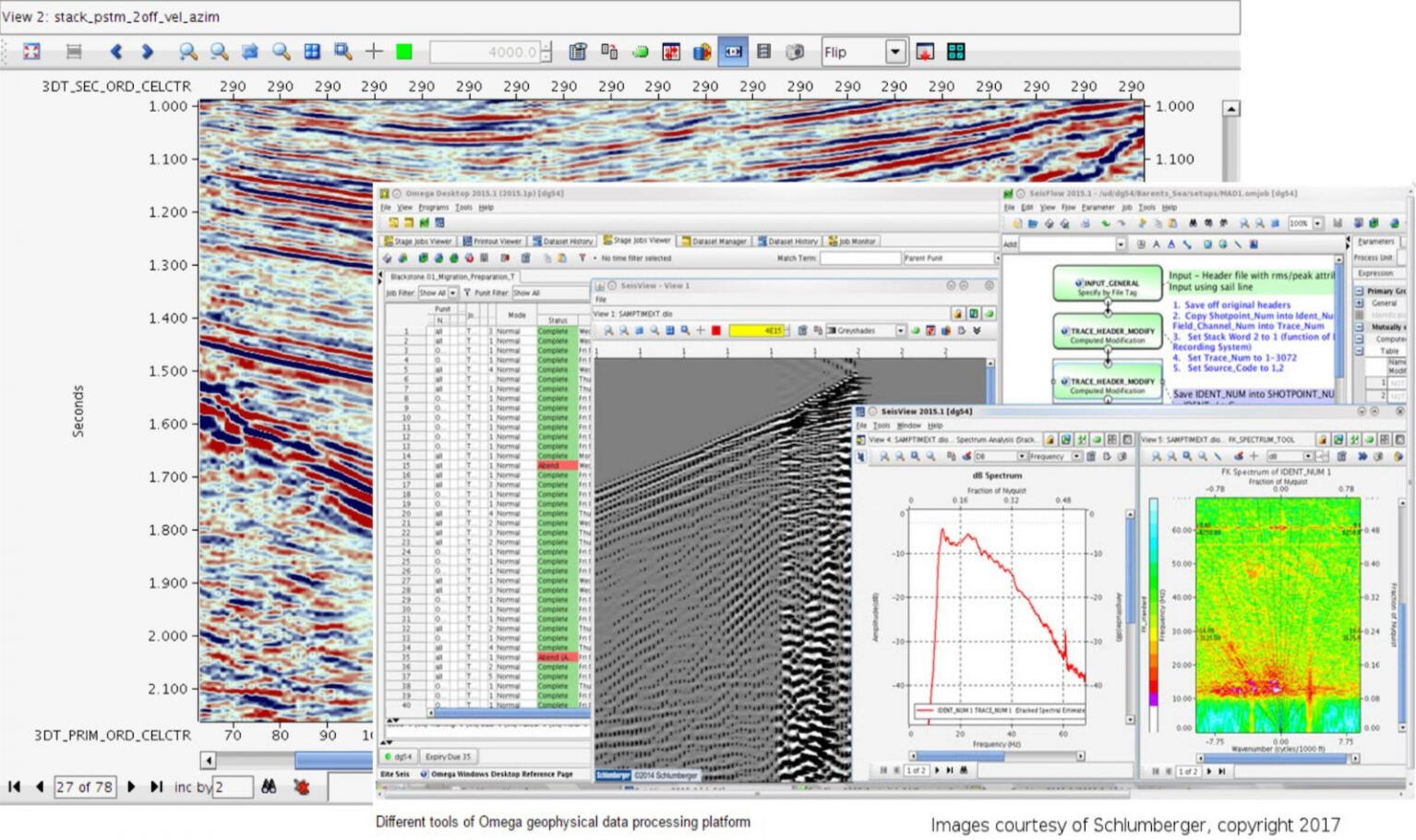Open Programs menu in Omega Desktop

[433, 208]
